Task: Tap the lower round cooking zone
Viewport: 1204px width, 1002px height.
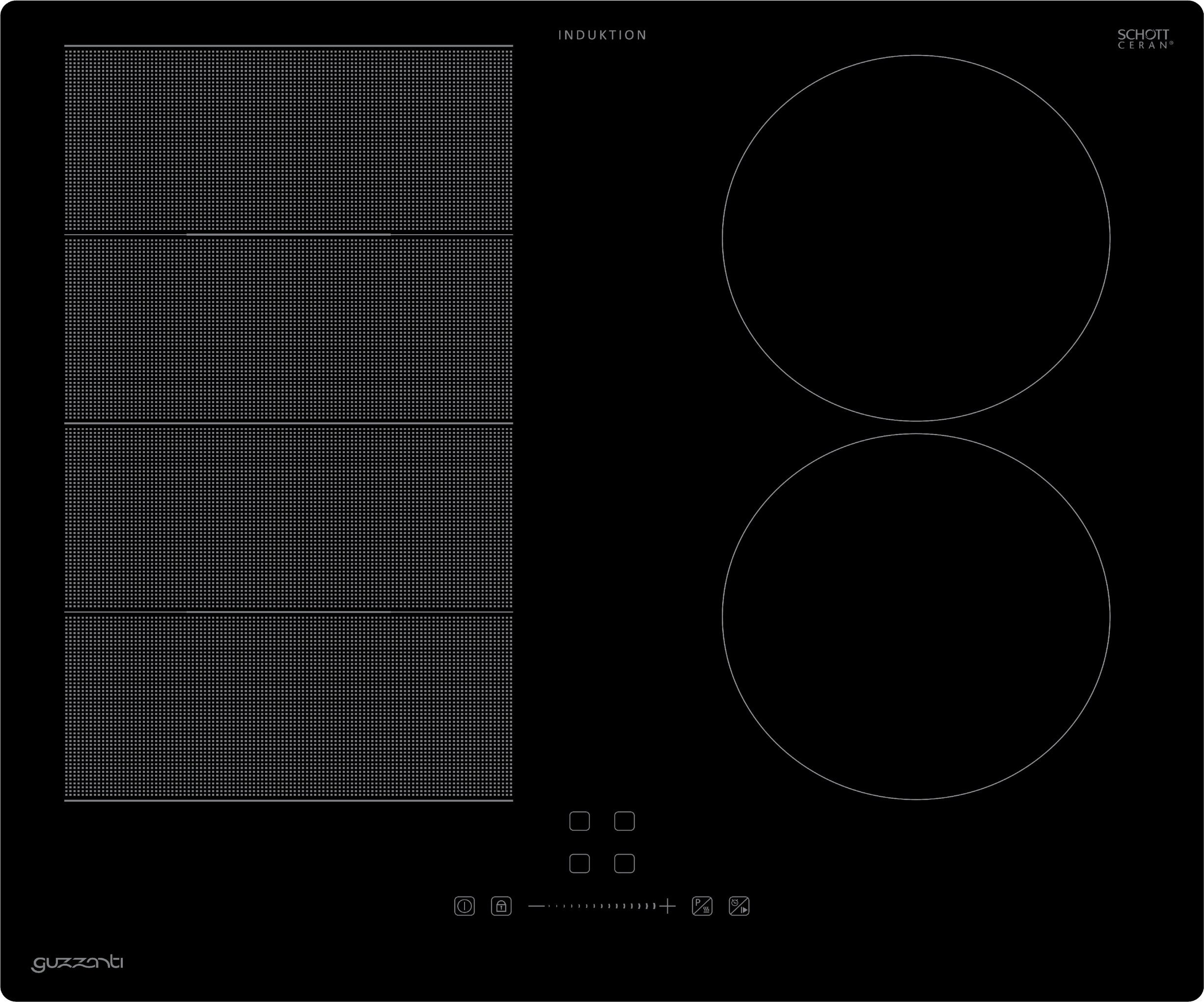Action: 916,616
